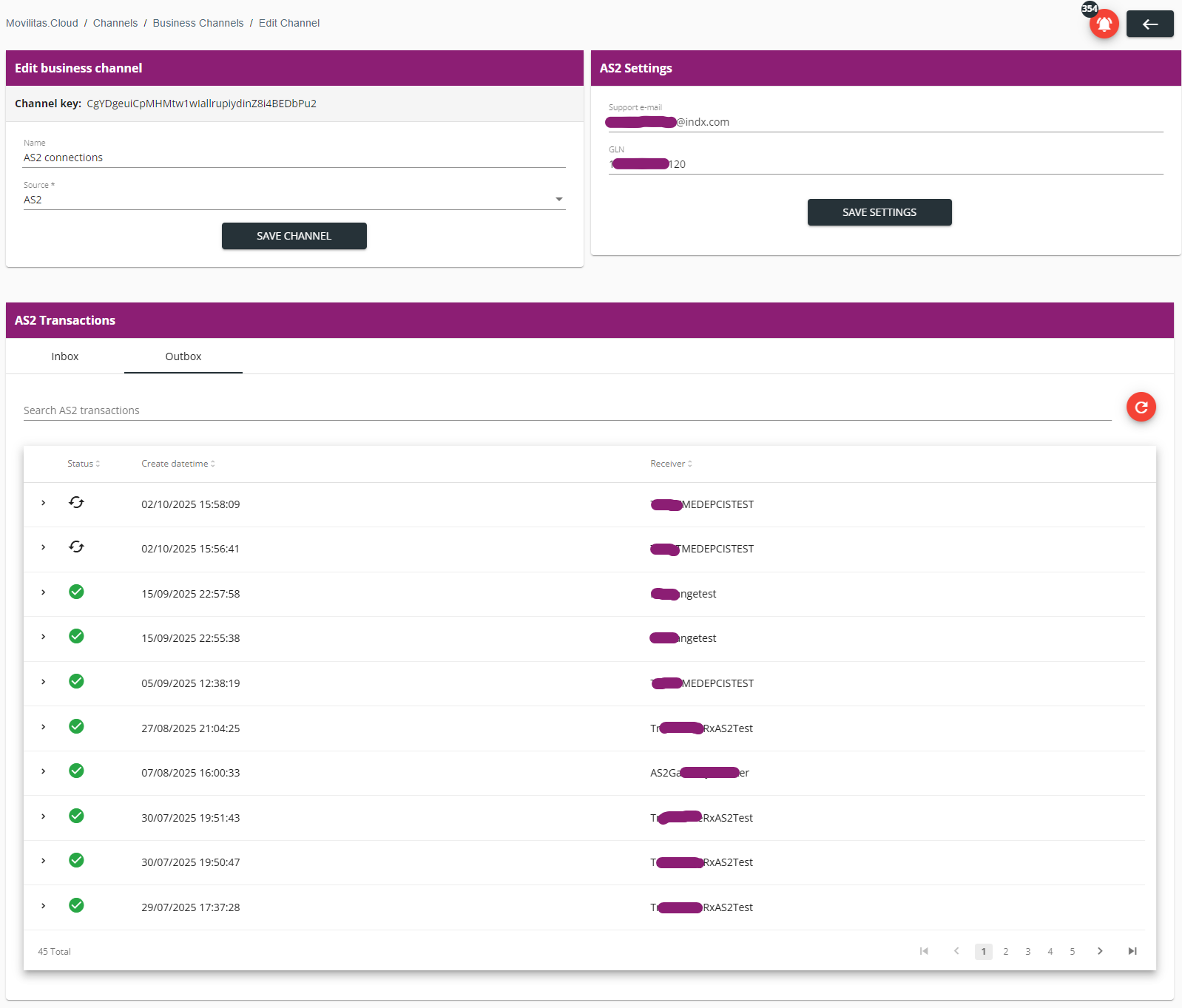Image resolution: width=1182 pixels, height=1008 pixels.
Task: Expand the 05/09/2025 12:38:19 transaction row
Action: pos(44,682)
